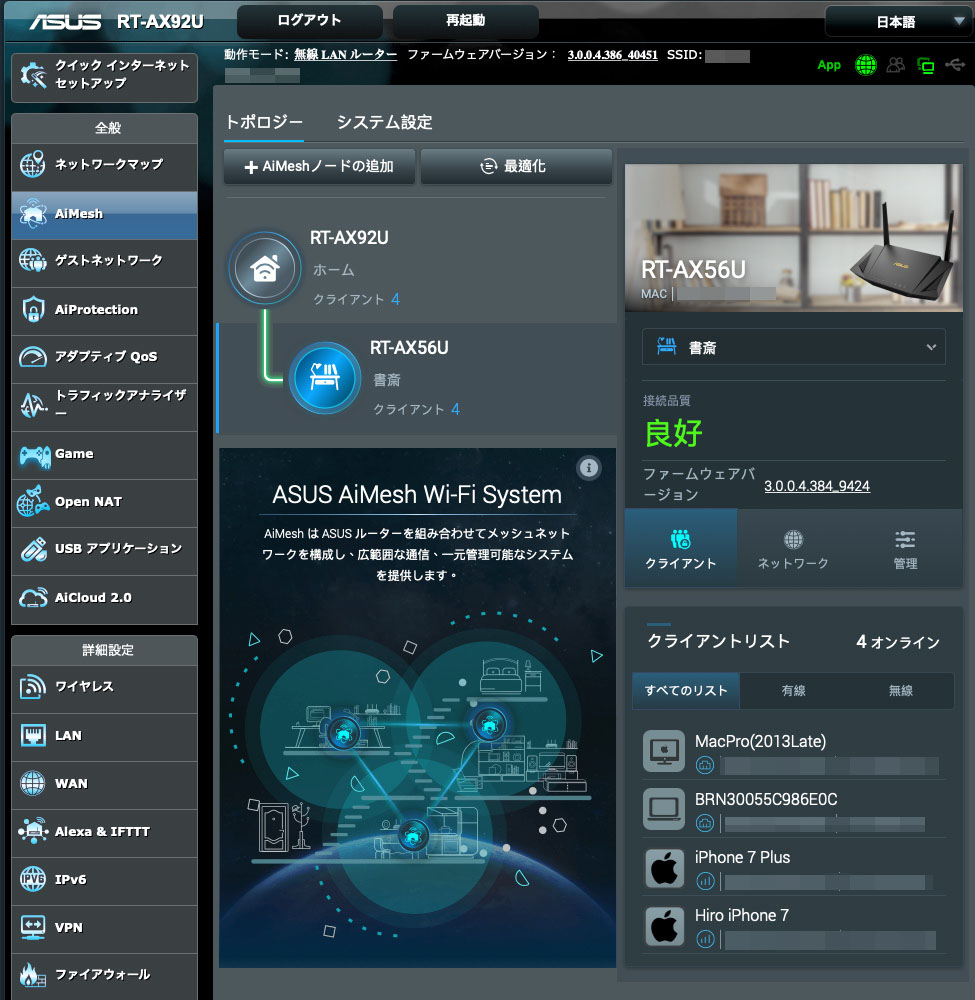Click the info icon on AiMesh banner
Viewport: 975px width, 1000px height.
(x=589, y=468)
